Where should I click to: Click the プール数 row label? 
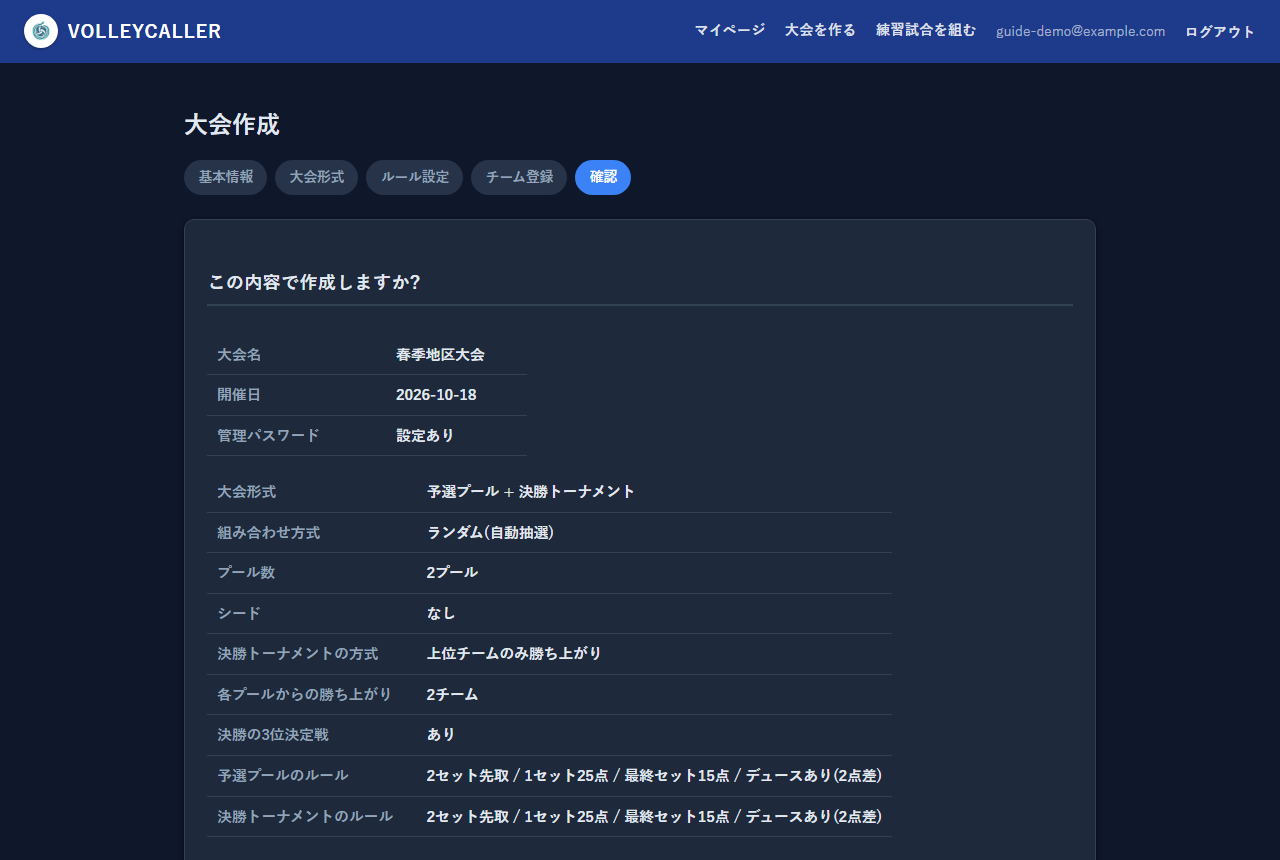click(x=246, y=573)
